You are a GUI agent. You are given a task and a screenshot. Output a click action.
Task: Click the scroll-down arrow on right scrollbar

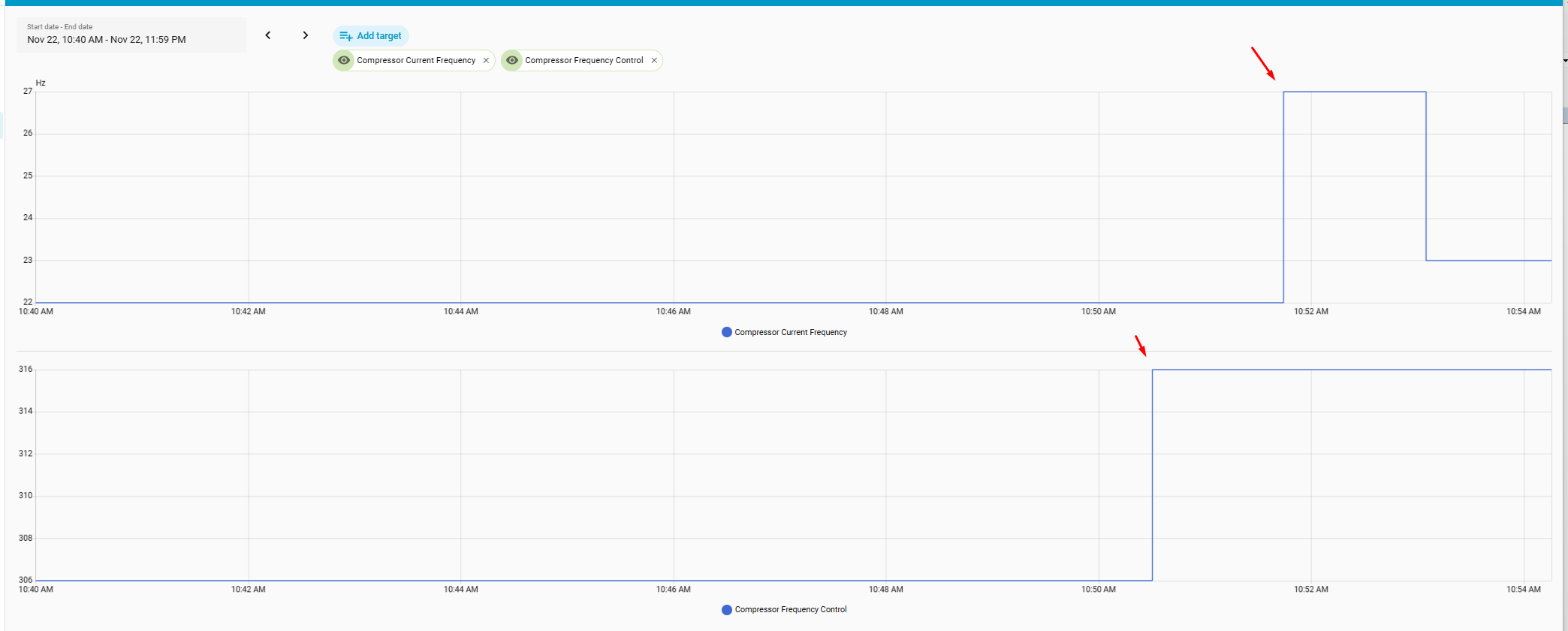pos(1565,60)
